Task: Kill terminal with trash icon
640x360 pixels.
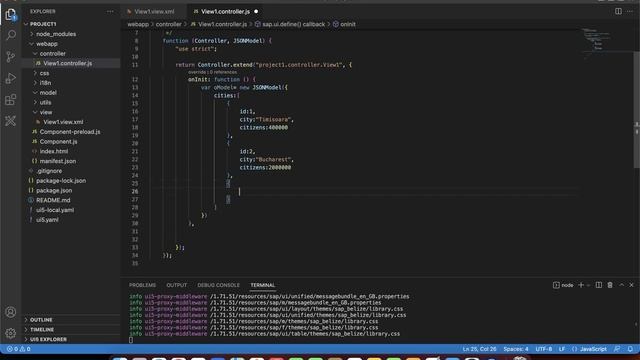Action: pos(610,285)
